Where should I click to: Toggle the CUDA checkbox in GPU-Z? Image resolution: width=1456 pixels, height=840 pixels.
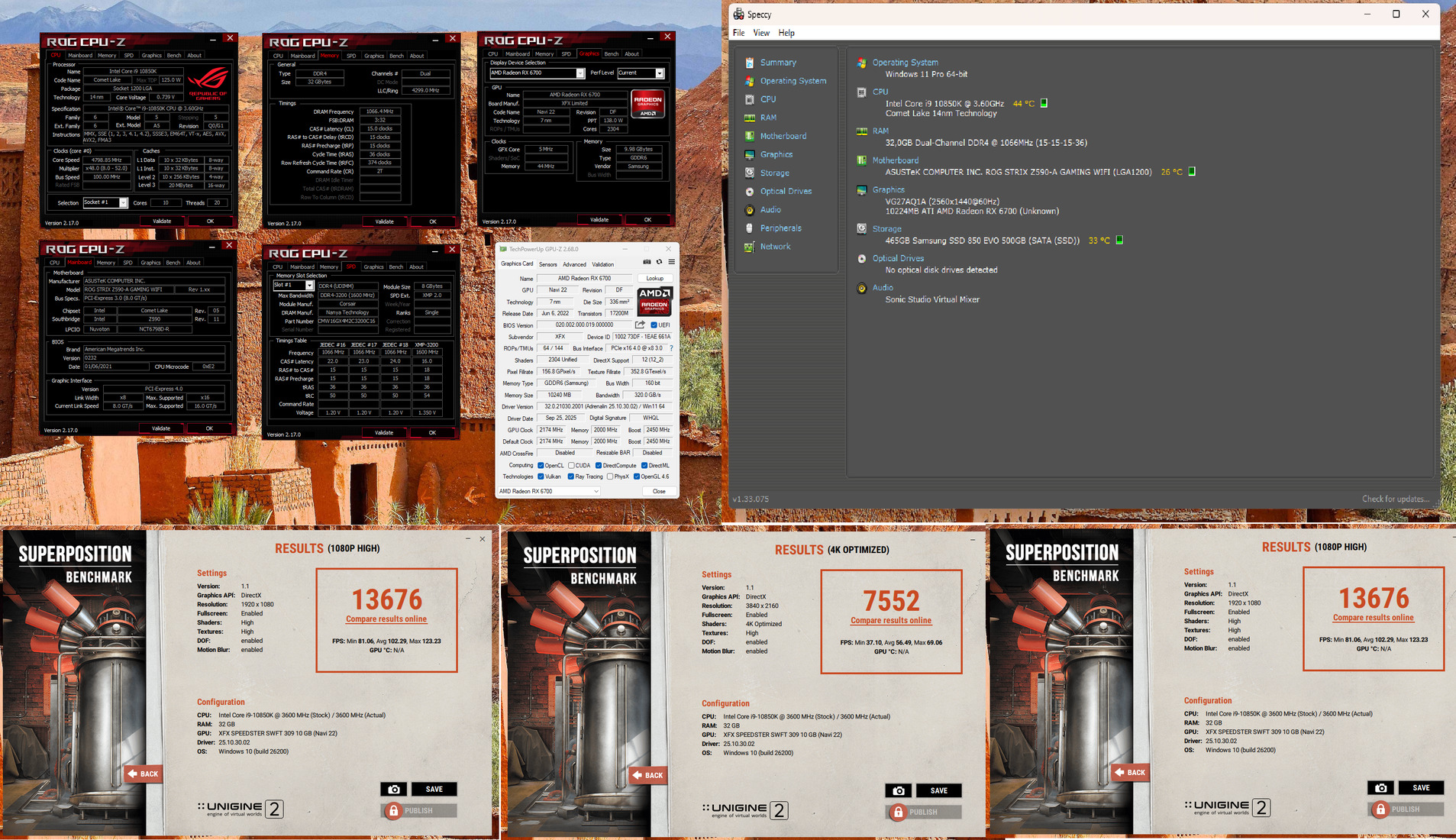(x=571, y=465)
